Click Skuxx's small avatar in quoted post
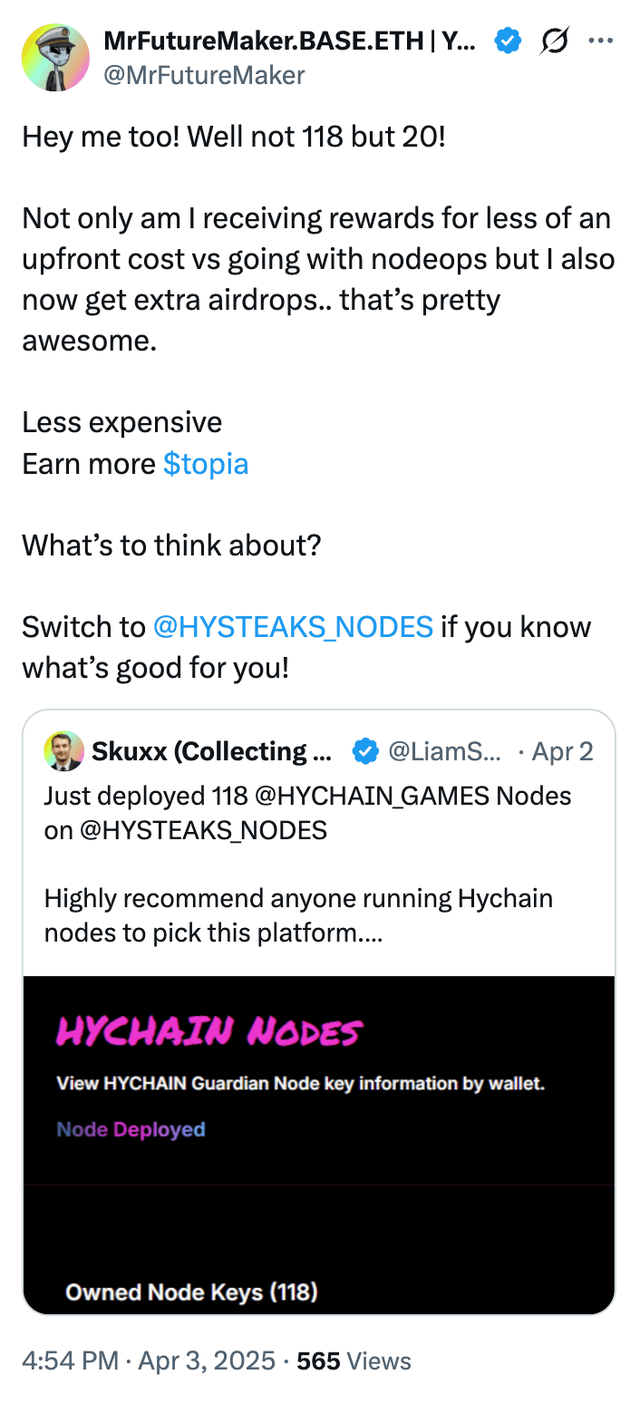 64,751
